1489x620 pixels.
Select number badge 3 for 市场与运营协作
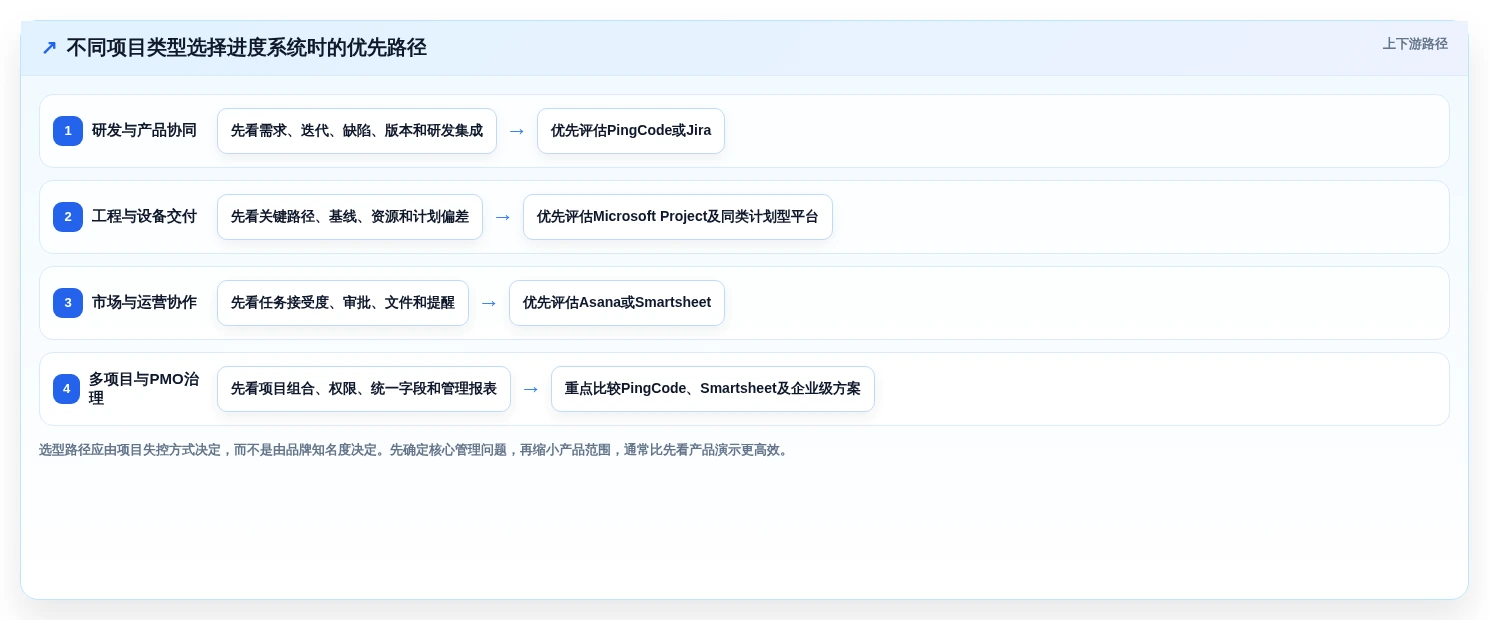(x=68, y=303)
